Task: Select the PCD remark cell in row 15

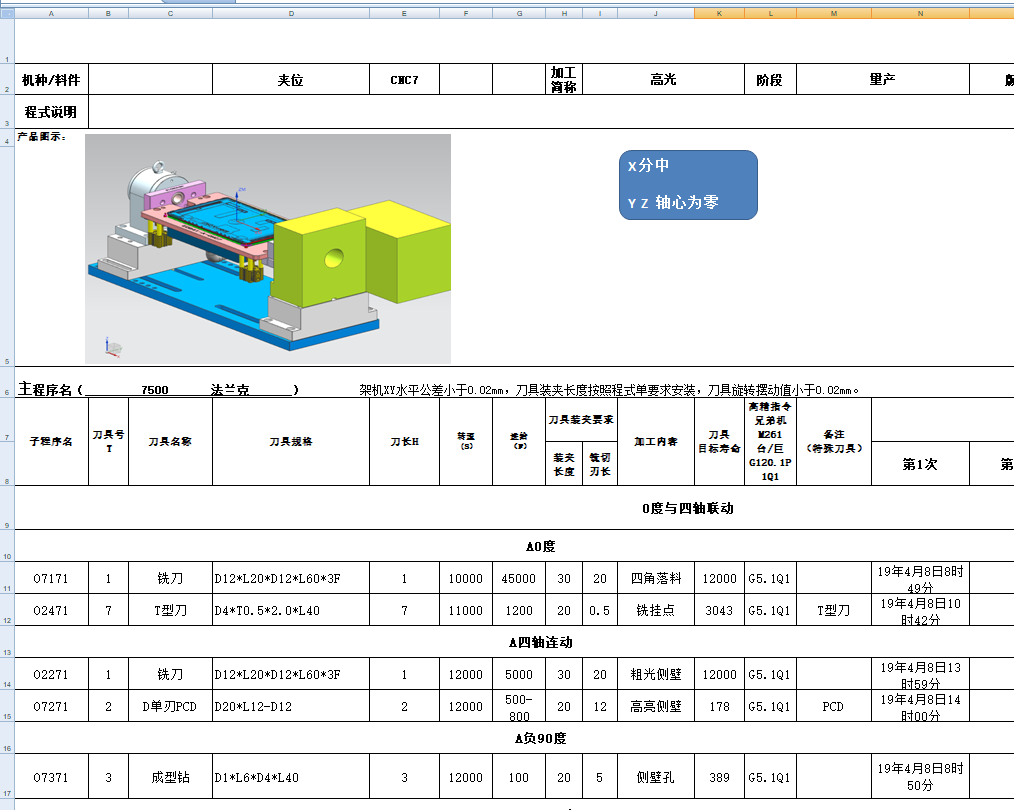Action: (x=833, y=706)
